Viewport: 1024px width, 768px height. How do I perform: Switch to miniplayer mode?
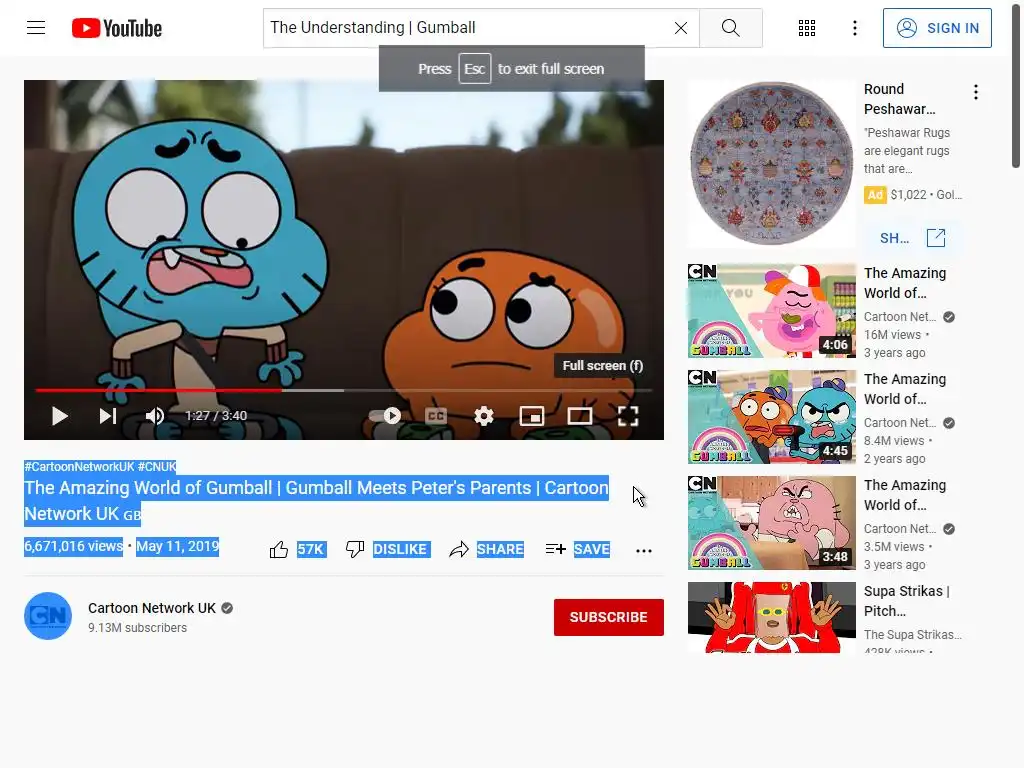click(532, 416)
